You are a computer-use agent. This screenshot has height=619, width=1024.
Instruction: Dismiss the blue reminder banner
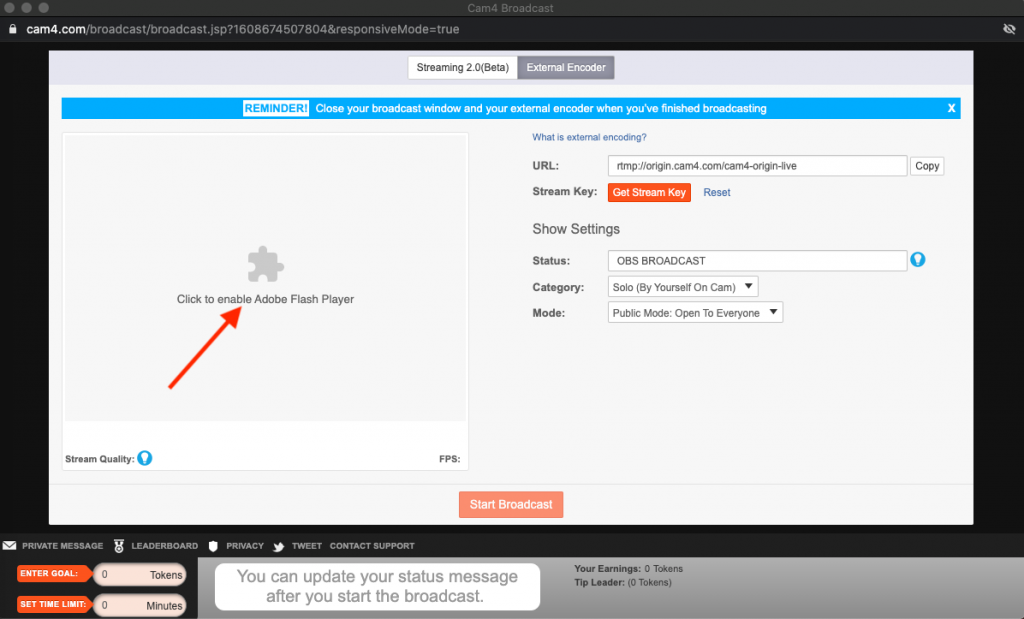point(951,108)
